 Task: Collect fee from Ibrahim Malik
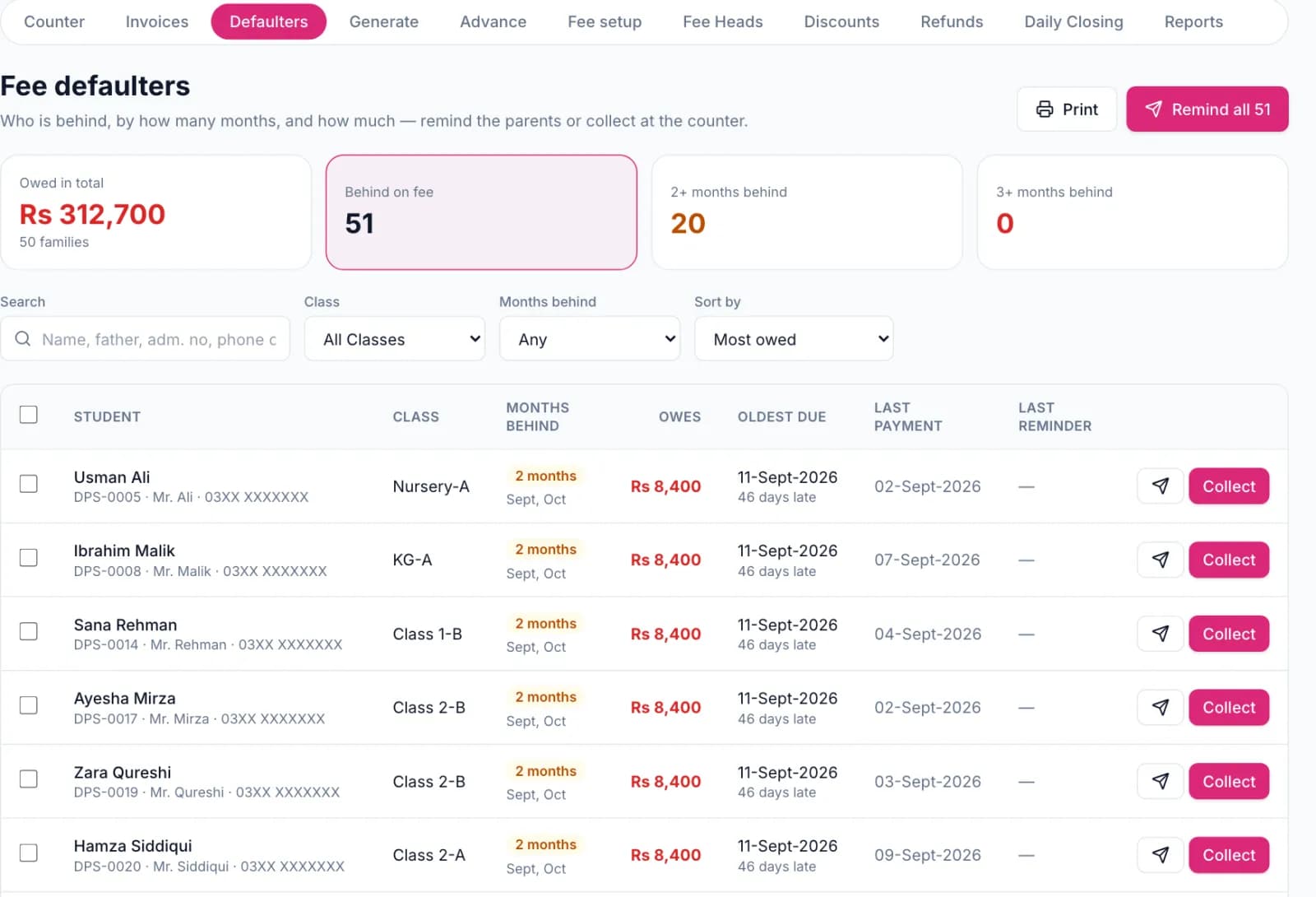[x=1229, y=560]
